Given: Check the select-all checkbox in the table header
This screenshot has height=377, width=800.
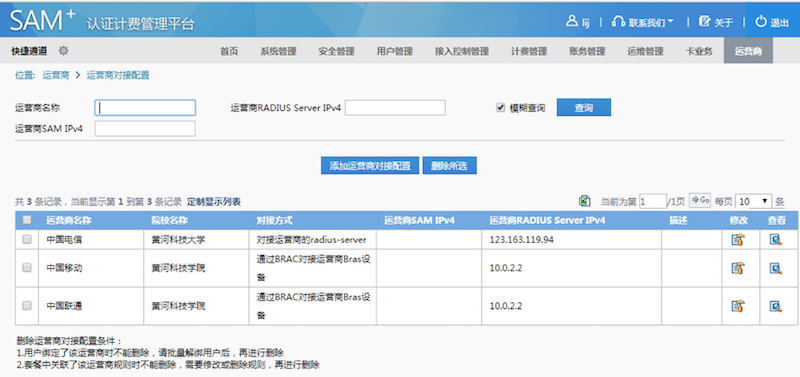Looking at the screenshot, I should [27, 220].
